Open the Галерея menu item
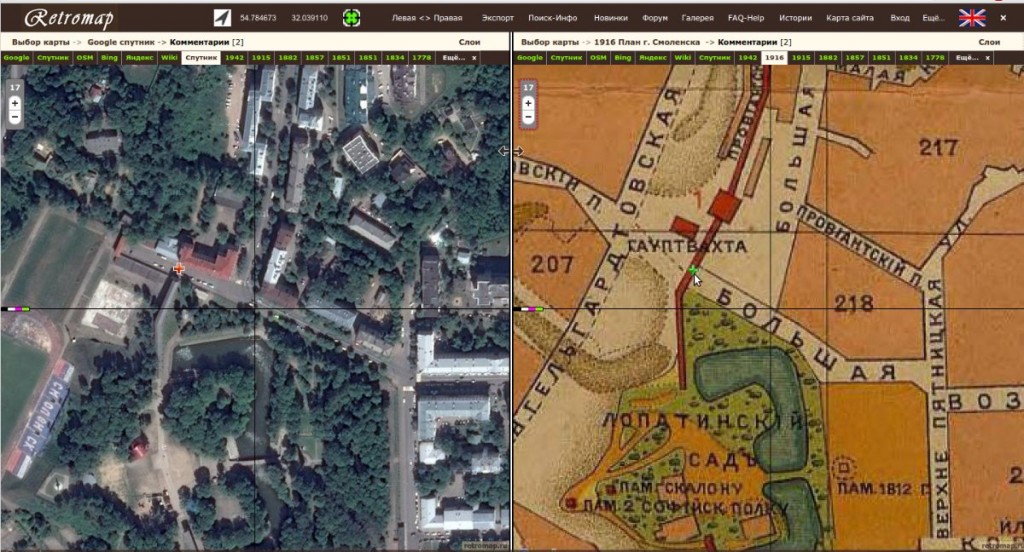Screen dimensions: 1024x552 [x=697, y=18]
